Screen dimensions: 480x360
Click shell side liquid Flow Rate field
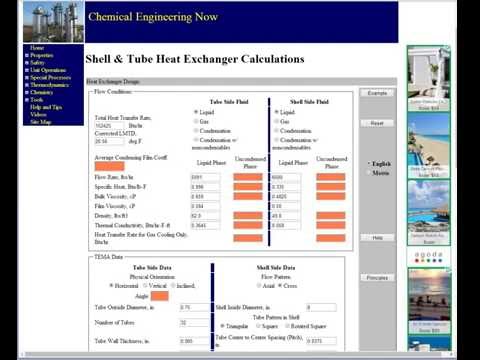coord(286,177)
